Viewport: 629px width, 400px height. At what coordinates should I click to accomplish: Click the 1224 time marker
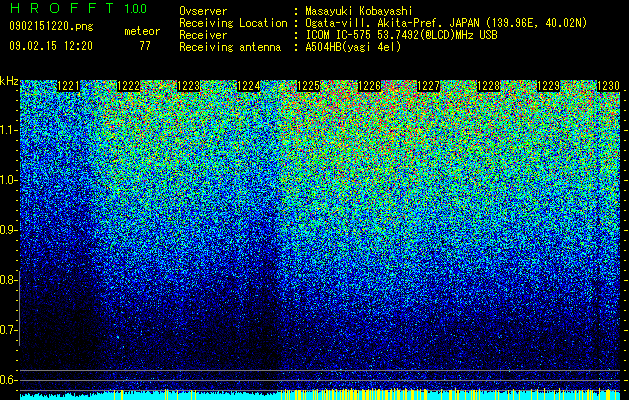[249, 86]
